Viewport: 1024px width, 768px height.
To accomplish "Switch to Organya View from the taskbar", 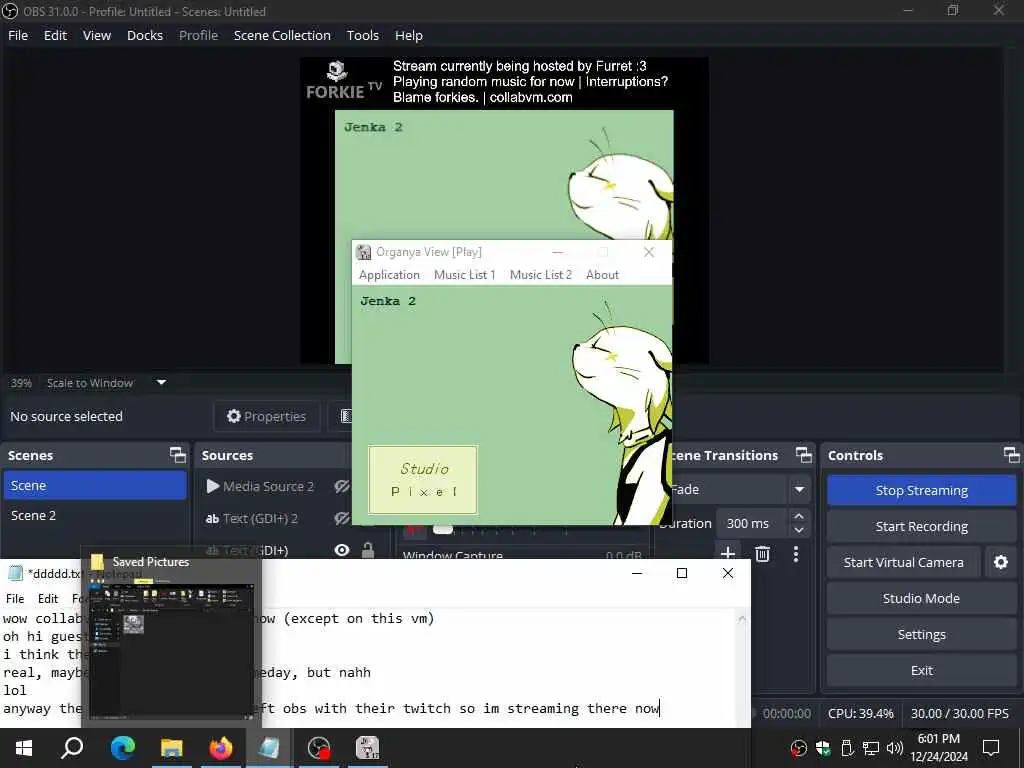I will coord(368,748).
